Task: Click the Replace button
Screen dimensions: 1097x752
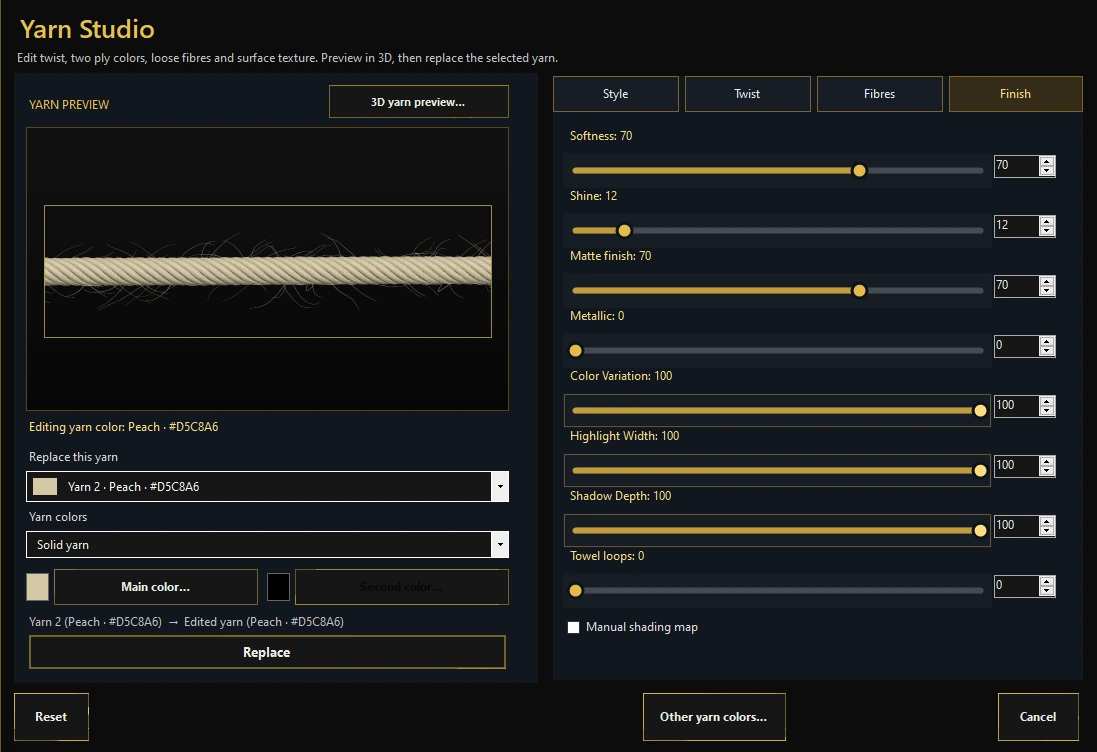Action: coord(267,652)
